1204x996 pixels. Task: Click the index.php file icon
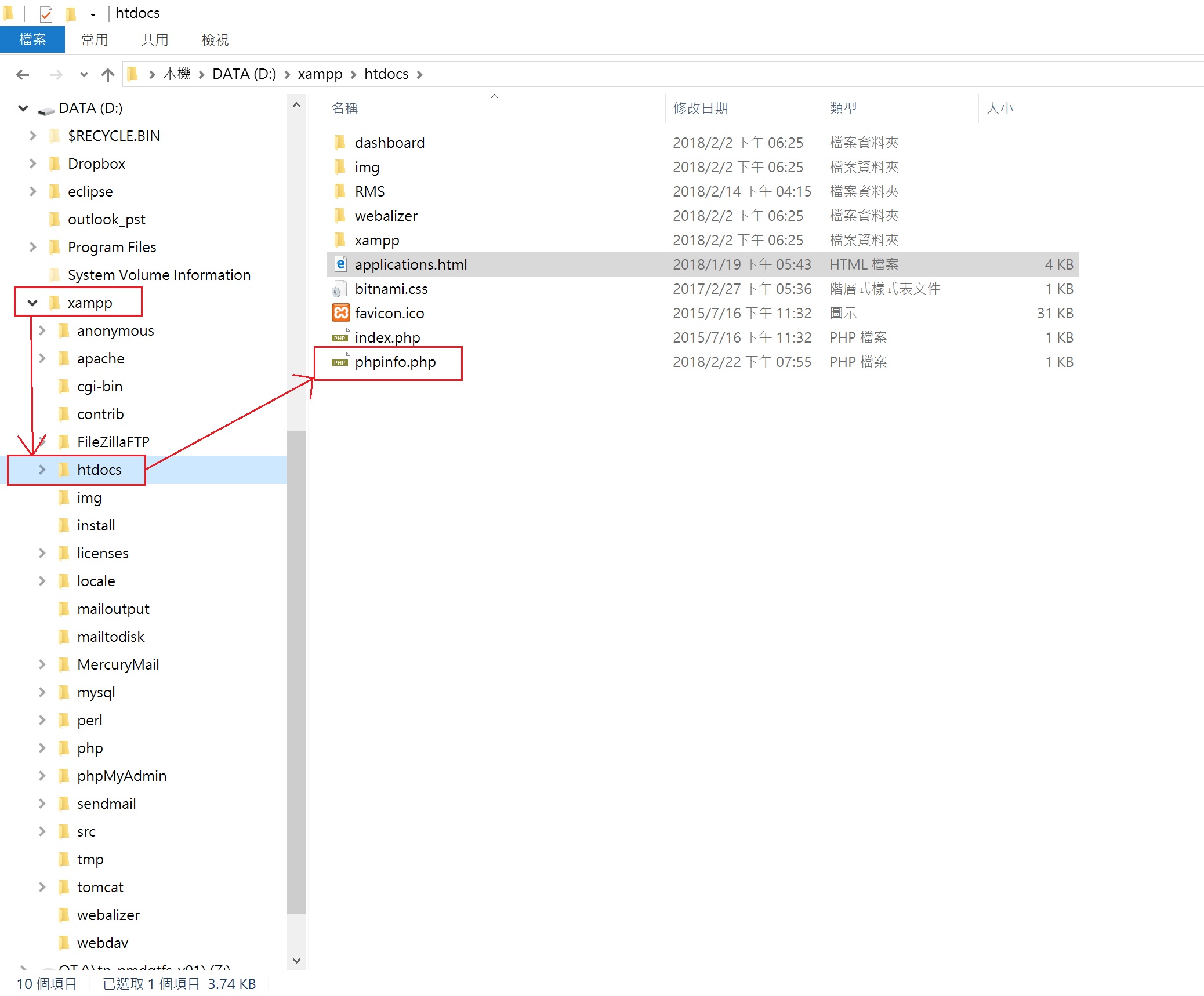point(340,337)
